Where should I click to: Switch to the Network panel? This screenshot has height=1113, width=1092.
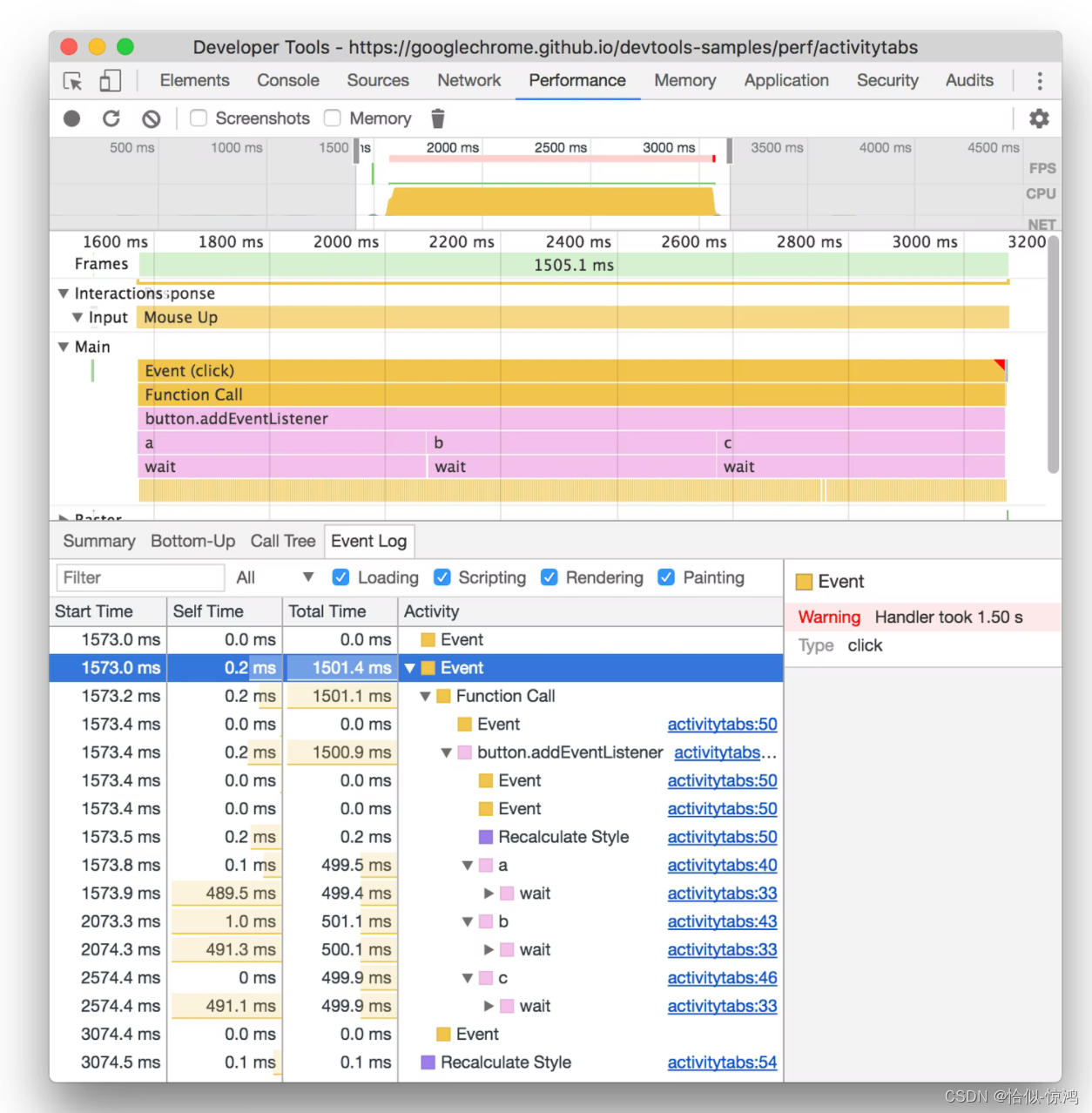pos(469,80)
